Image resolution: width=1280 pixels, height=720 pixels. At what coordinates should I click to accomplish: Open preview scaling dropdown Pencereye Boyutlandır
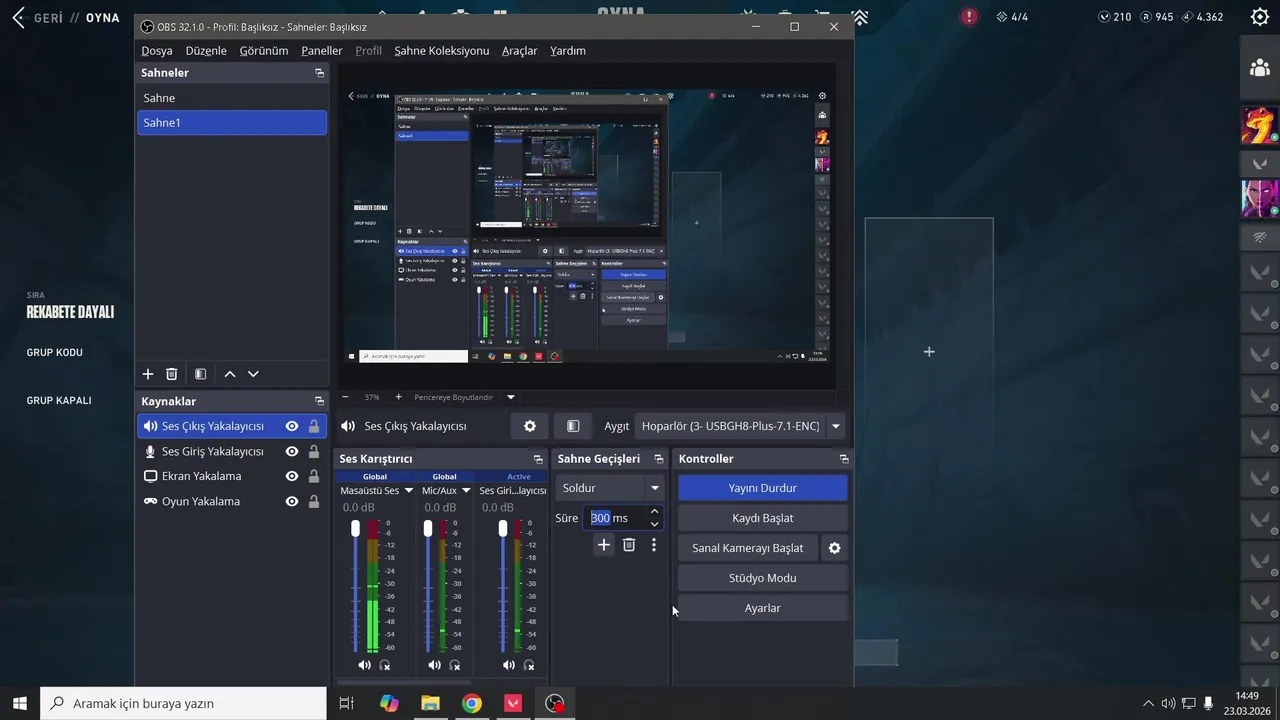[x=465, y=397]
